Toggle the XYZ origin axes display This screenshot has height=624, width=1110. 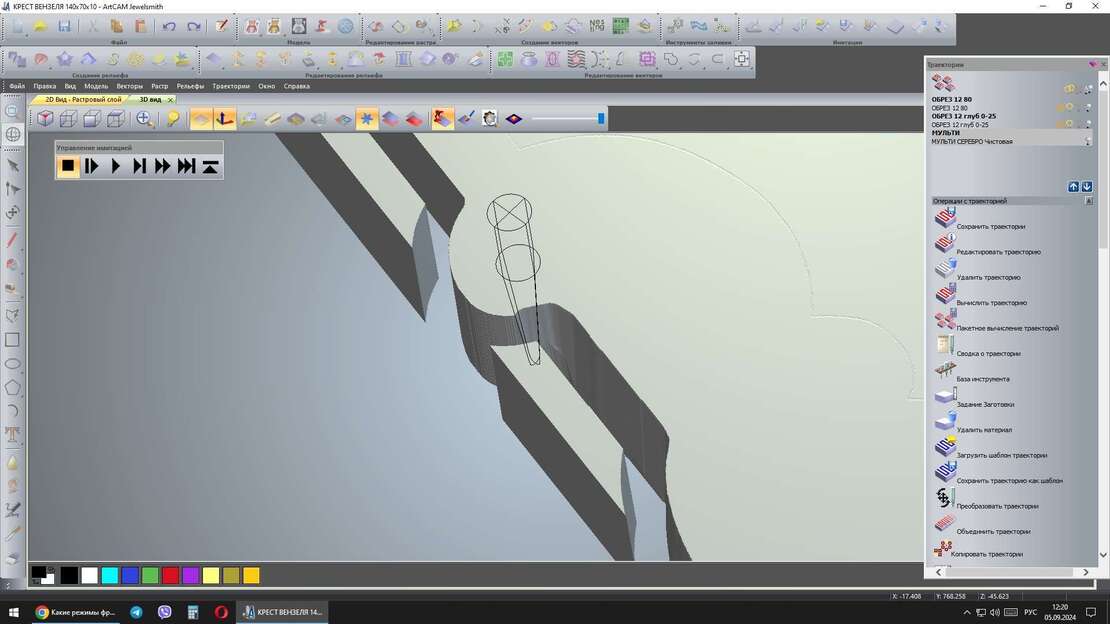click(x=225, y=119)
